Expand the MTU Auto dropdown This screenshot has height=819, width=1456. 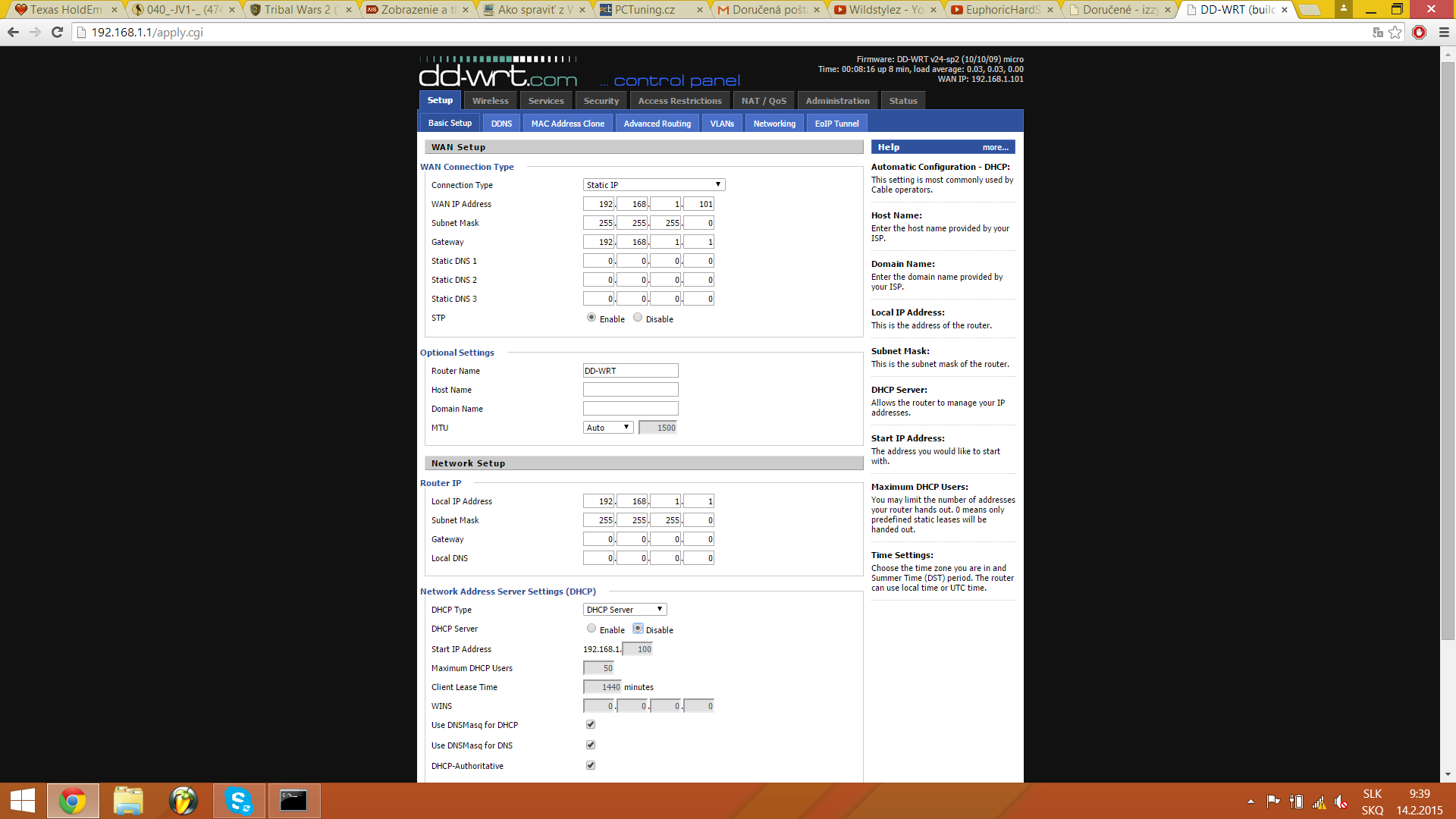point(608,428)
